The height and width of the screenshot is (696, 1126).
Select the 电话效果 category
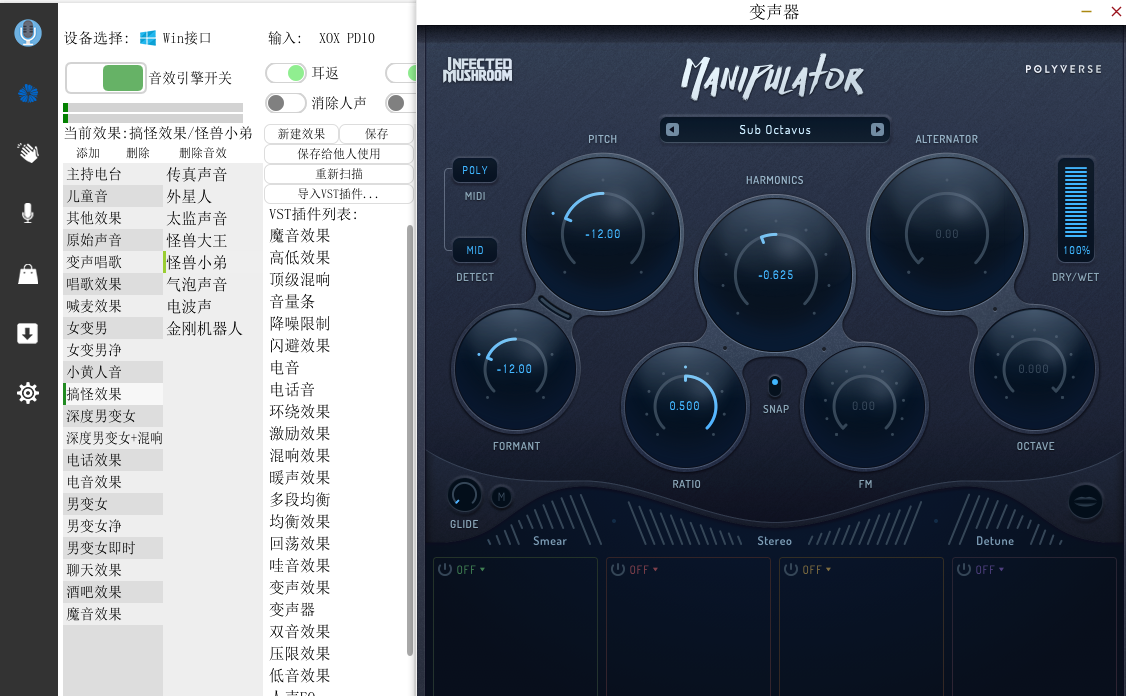pos(113,460)
